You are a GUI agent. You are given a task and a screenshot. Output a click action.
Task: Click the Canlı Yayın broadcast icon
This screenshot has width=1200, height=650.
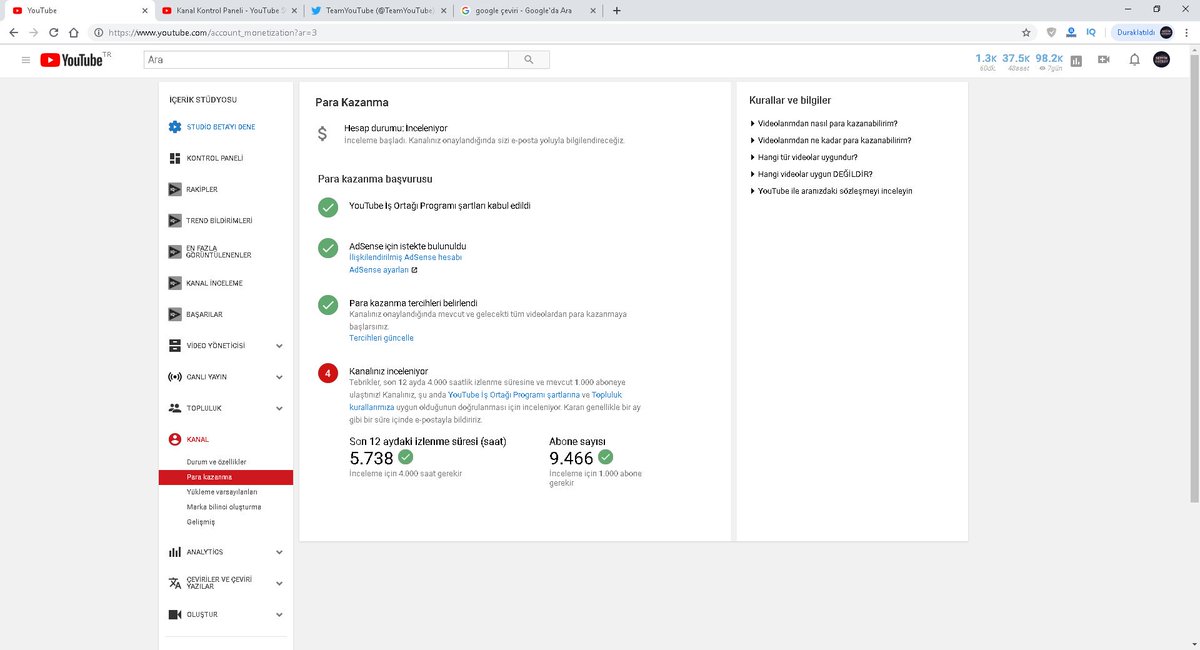(x=175, y=377)
